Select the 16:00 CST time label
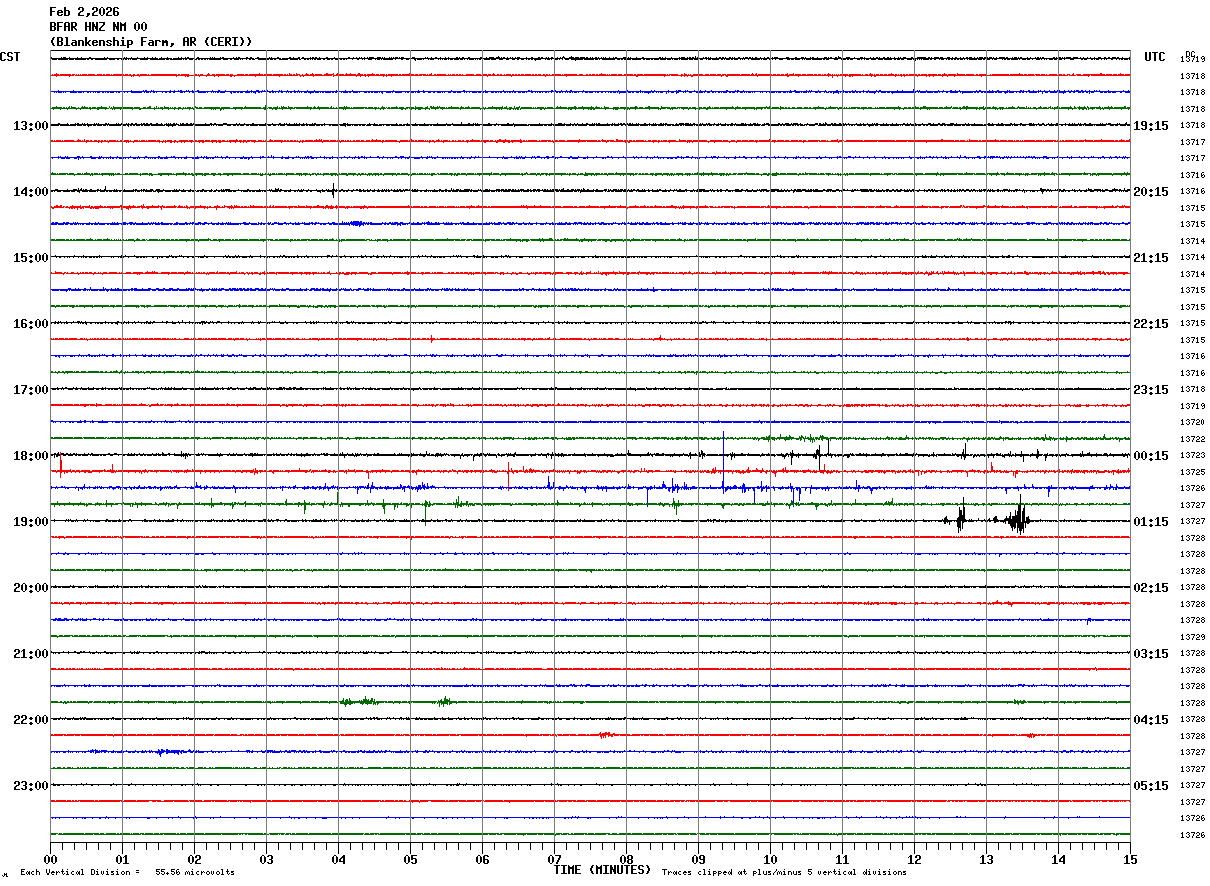1210x886 pixels. point(30,324)
